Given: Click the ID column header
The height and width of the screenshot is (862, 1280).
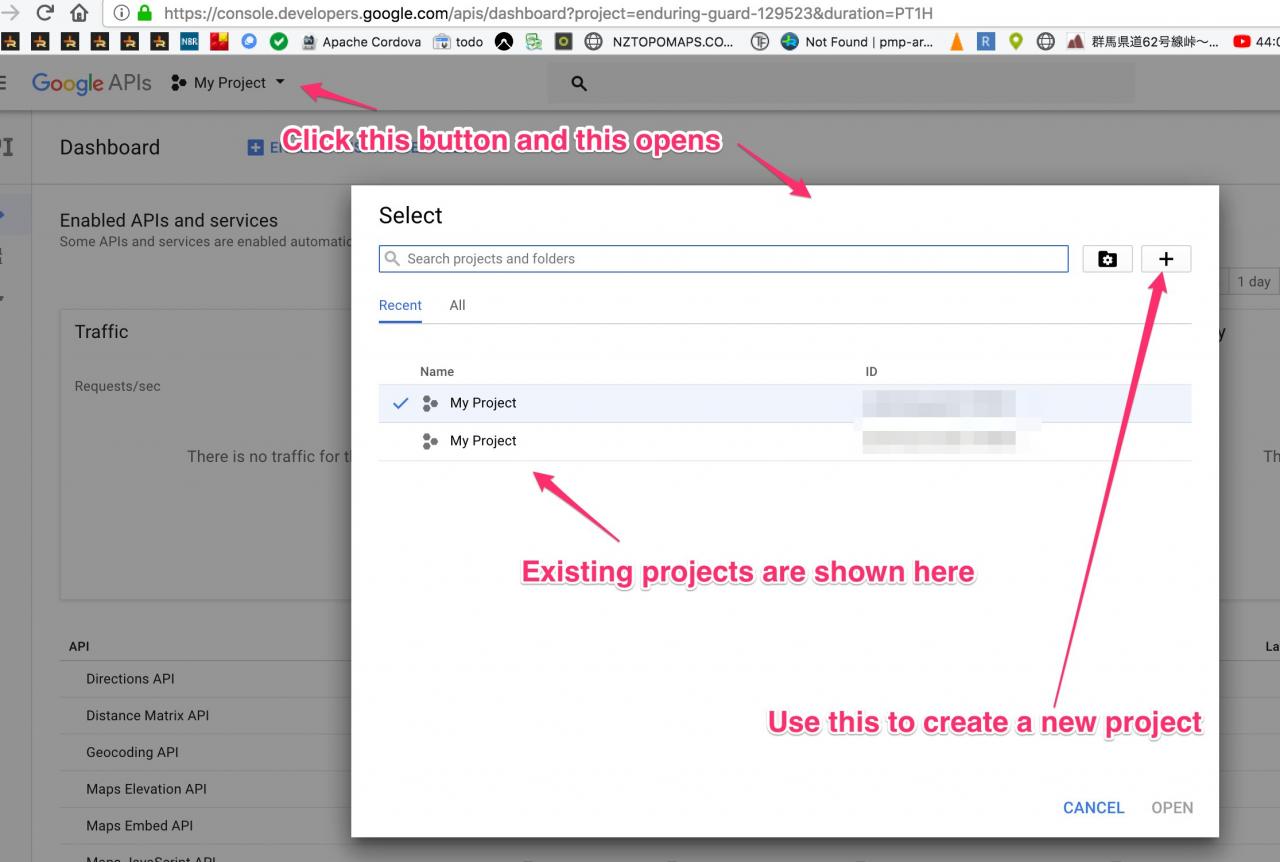Looking at the screenshot, I should point(871,371).
